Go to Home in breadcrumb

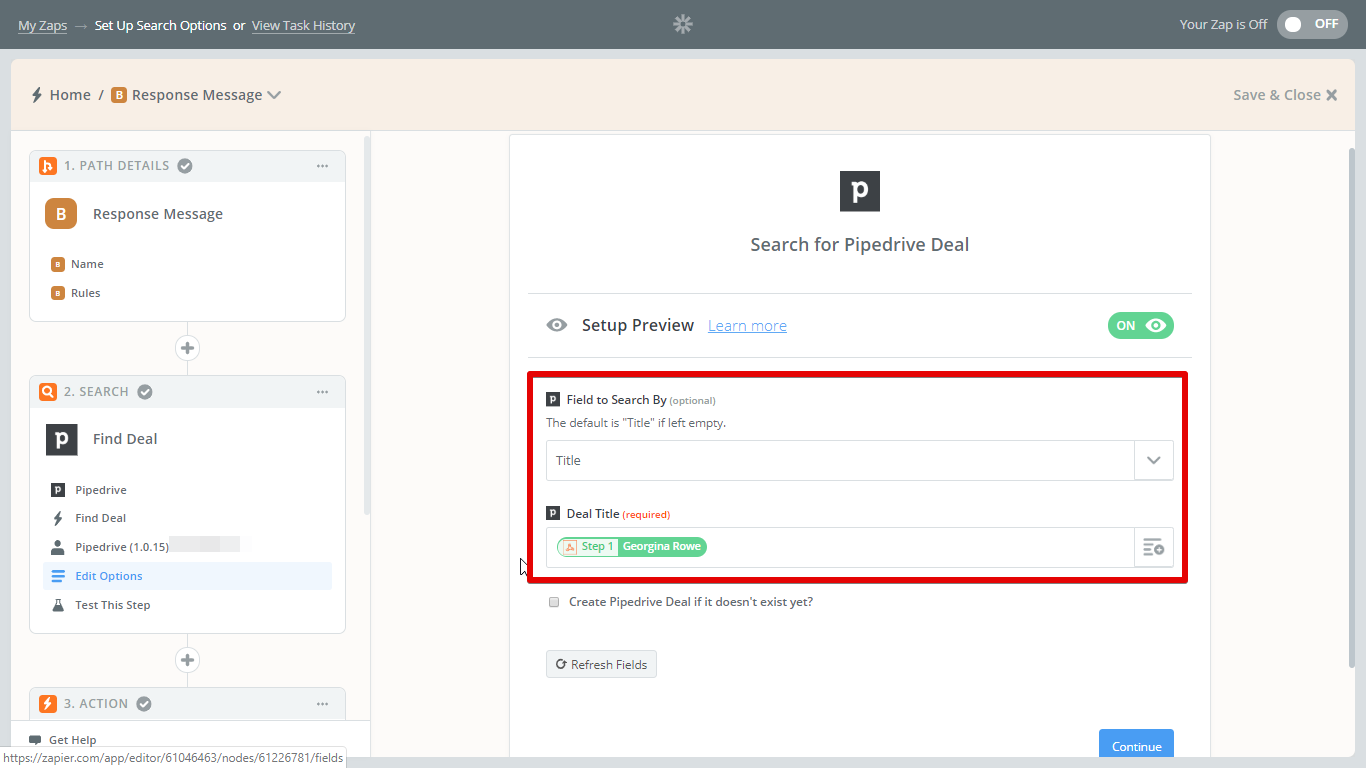(70, 95)
